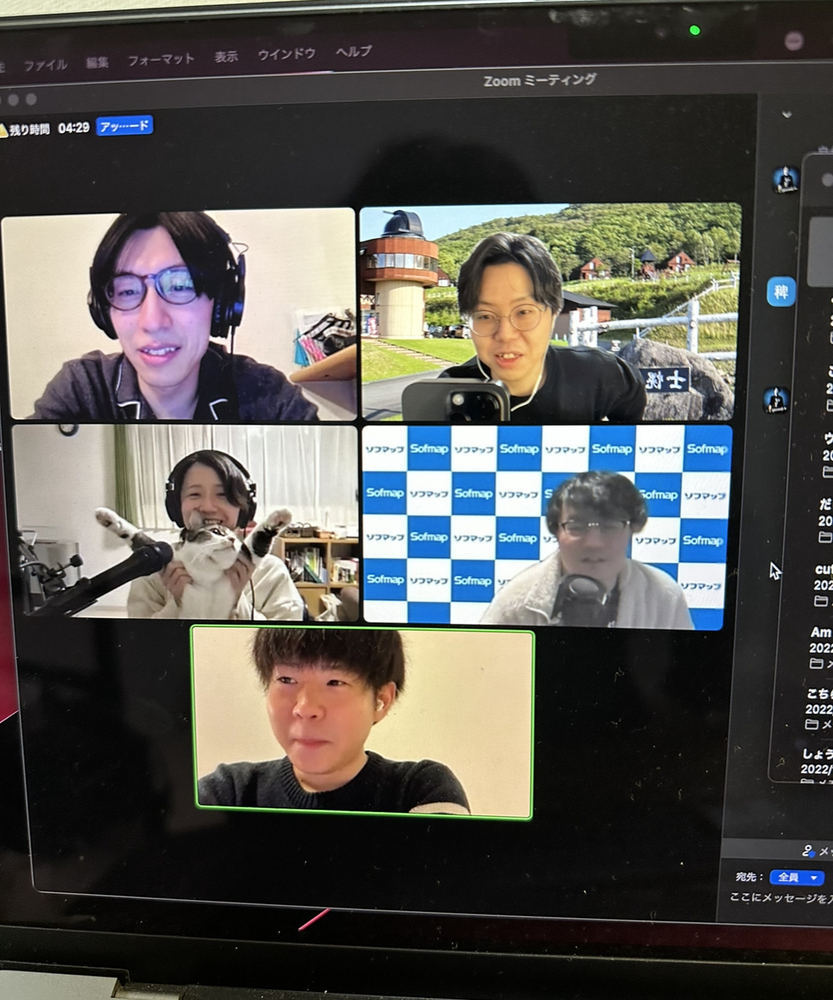This screenshot has width=833, height=1000.
Task: Click the top round profile avatar in chat
Action: click(785, 179)
